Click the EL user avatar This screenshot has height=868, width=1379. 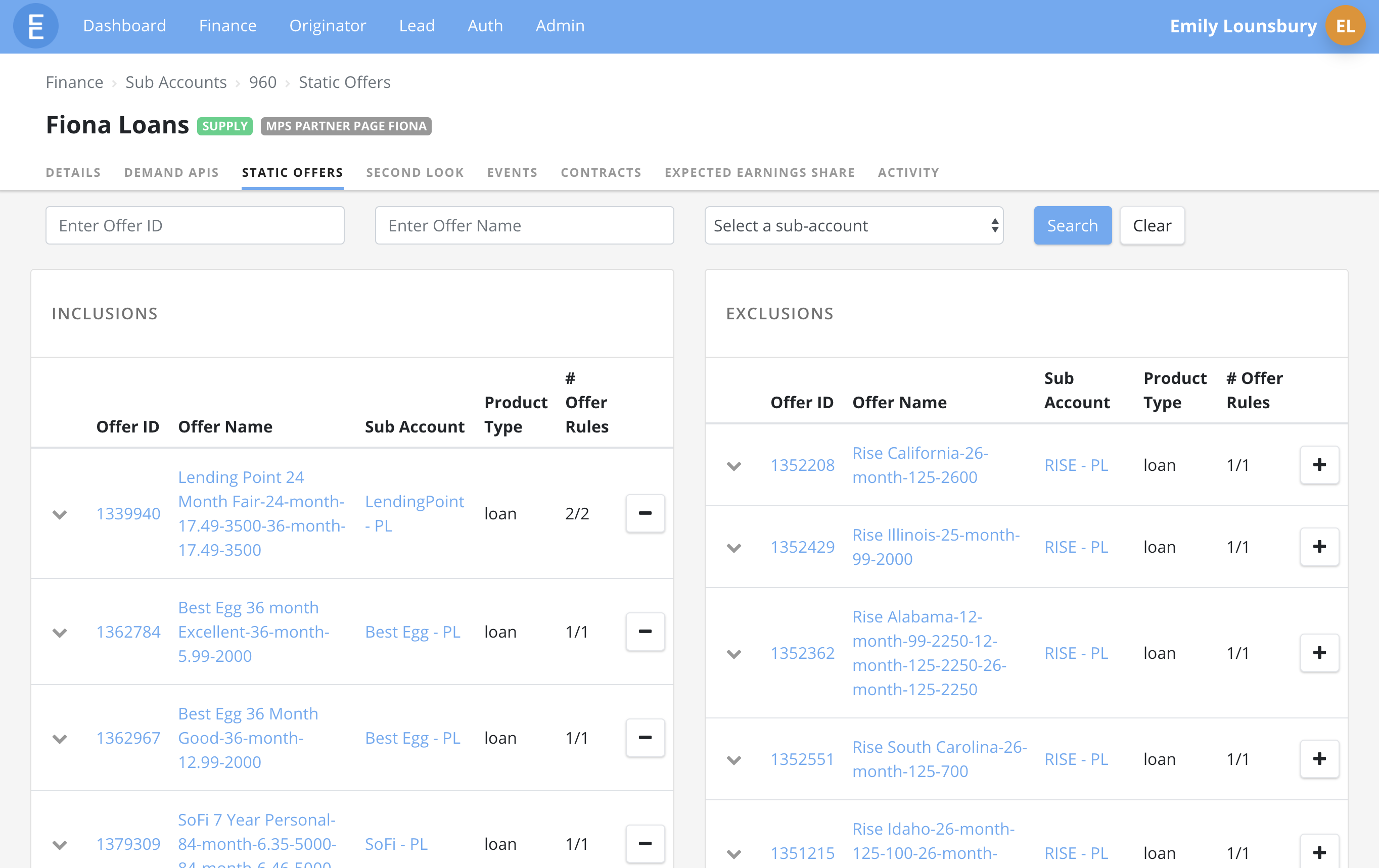(x=1345, y=26)
